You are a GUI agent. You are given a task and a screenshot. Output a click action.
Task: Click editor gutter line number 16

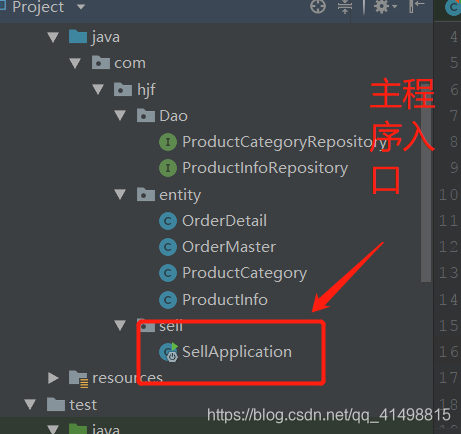(x=448, y=352)
